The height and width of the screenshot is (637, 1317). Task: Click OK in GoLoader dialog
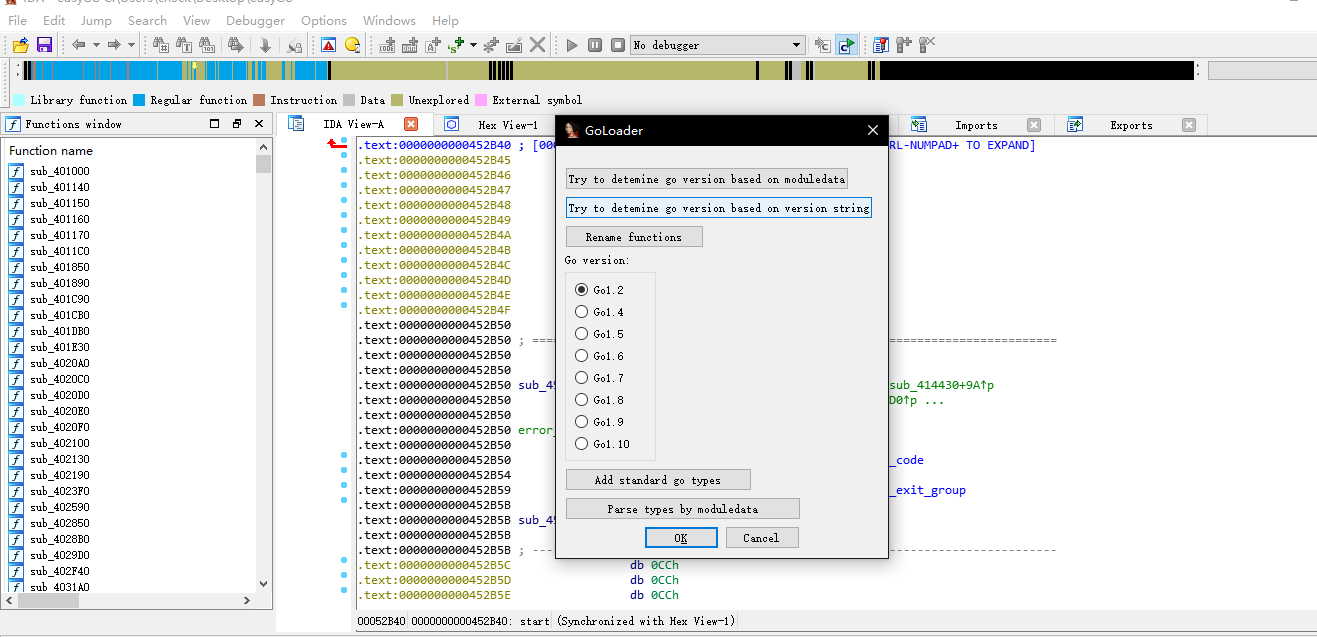(681, 538)
